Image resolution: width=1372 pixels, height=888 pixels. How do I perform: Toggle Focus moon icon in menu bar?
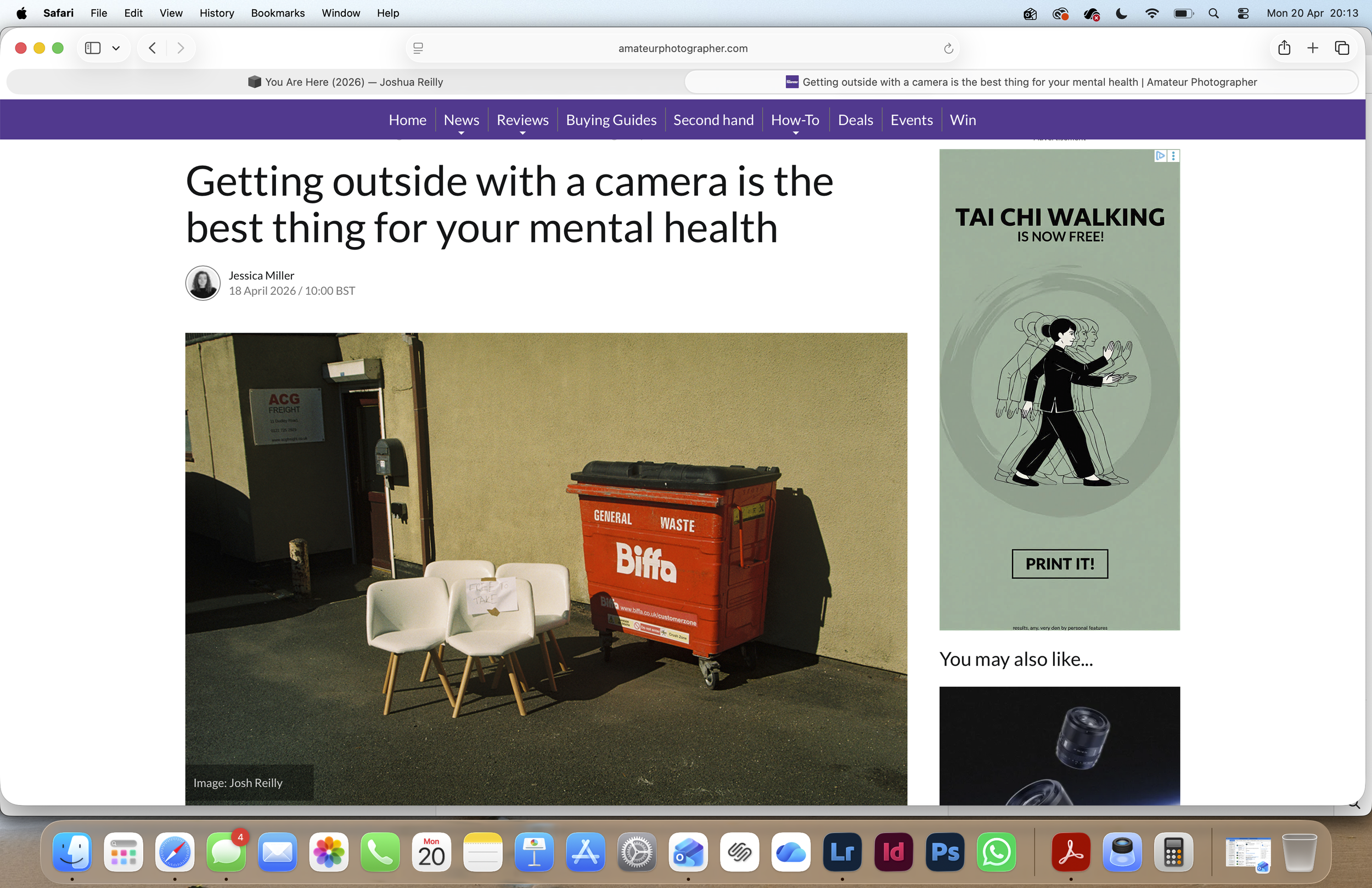[1121, 13]
